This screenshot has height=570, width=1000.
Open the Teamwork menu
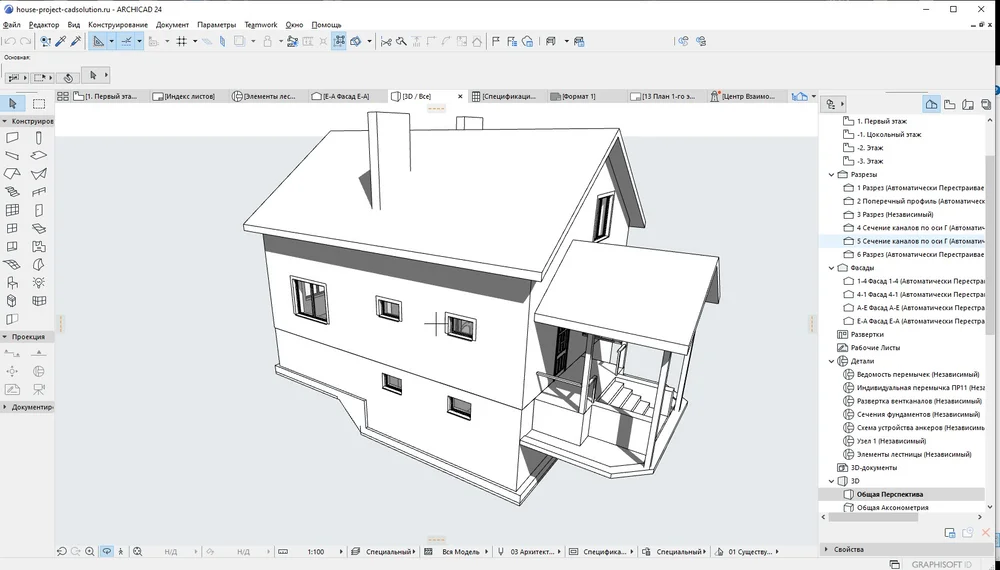click(x=260, y=24)
